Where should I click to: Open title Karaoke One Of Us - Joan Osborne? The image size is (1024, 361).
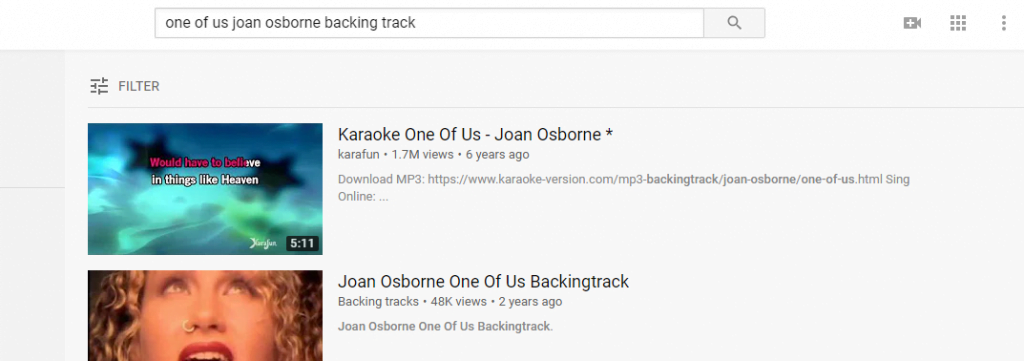475,134
